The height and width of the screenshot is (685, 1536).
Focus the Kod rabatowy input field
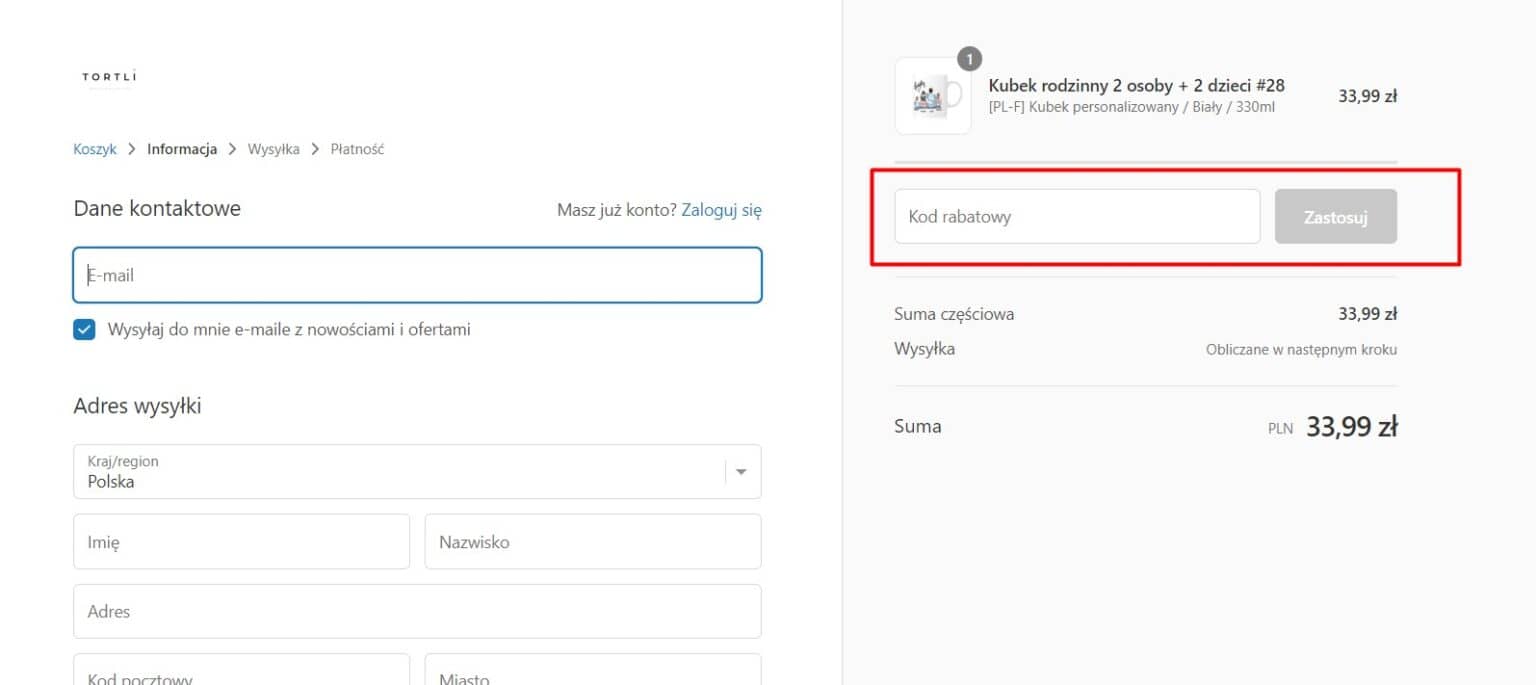pos(1077,216)
